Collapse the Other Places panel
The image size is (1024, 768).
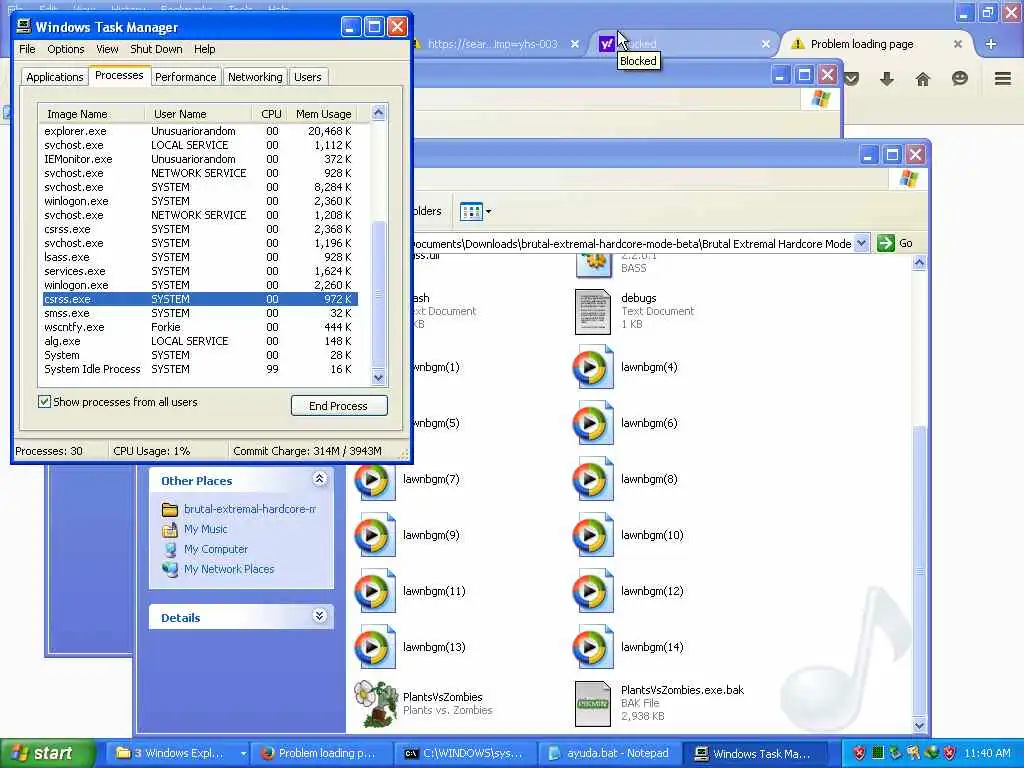coord(319,479)
